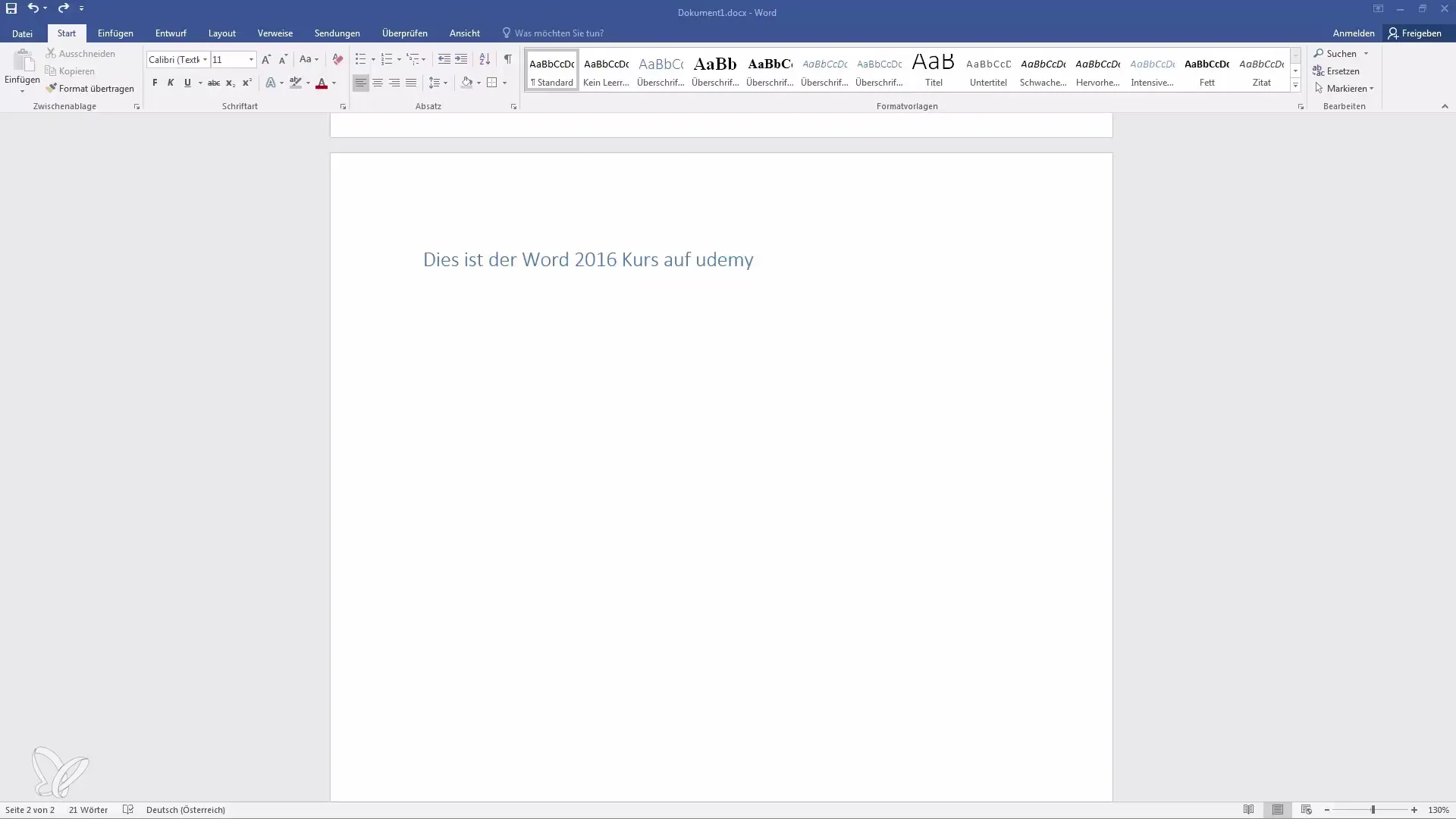Toggle right text alignment

point(394,83)
